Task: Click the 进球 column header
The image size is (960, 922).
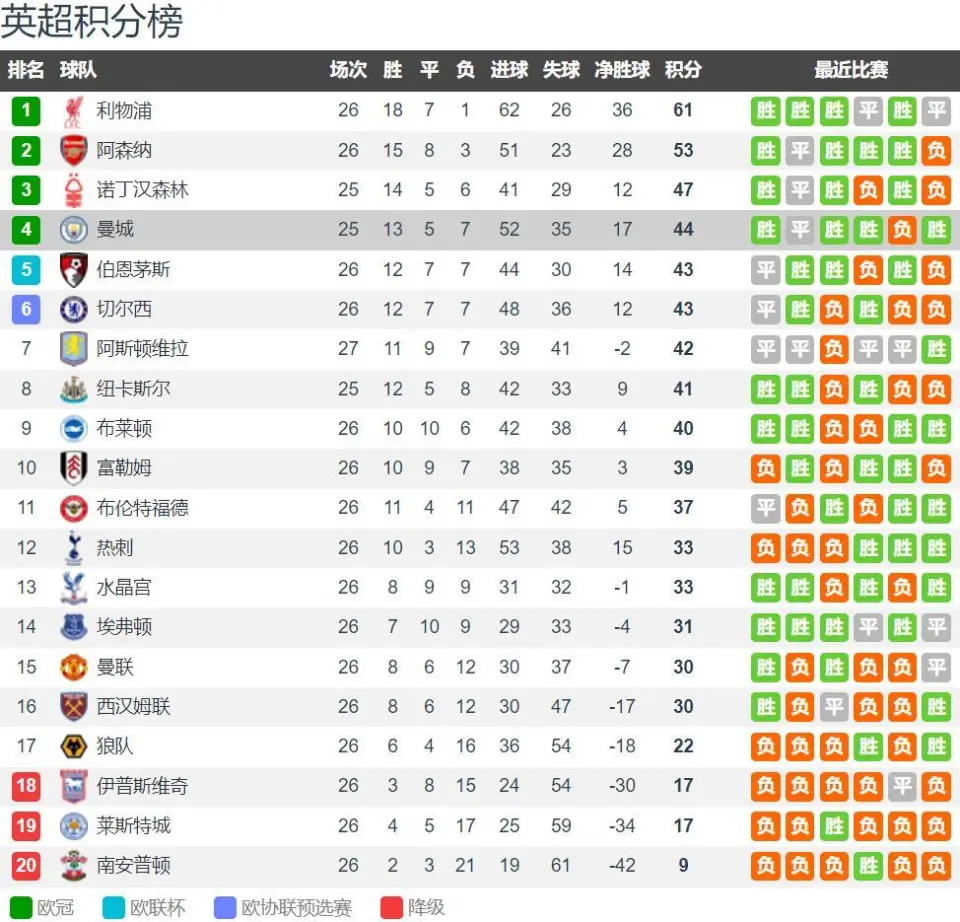Action: coord(509,70)
